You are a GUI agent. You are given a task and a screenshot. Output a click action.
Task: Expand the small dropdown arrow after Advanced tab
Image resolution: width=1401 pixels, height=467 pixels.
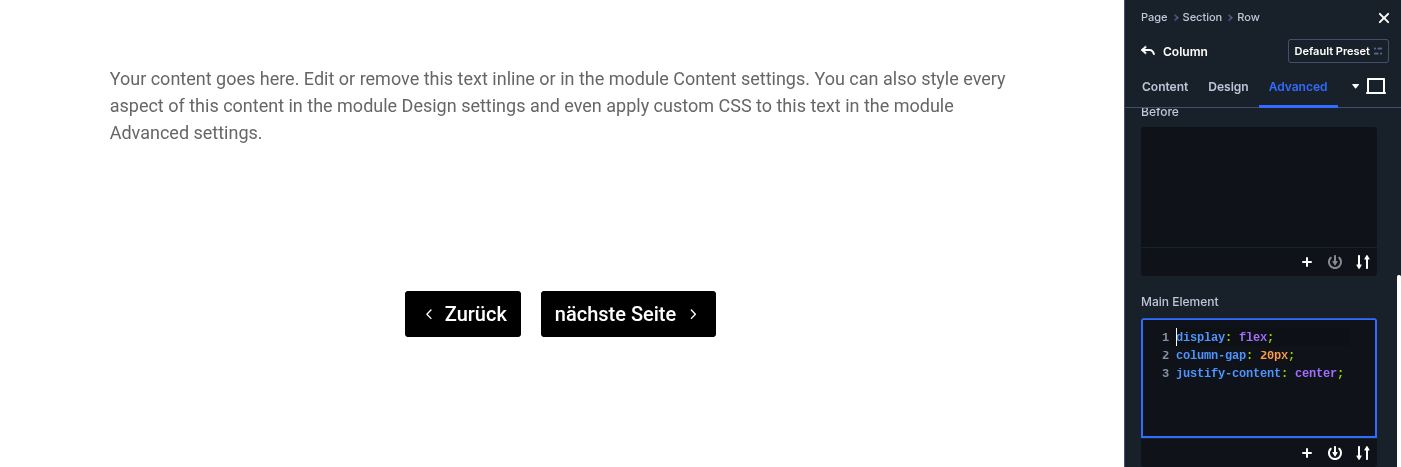click(1356, 87)
